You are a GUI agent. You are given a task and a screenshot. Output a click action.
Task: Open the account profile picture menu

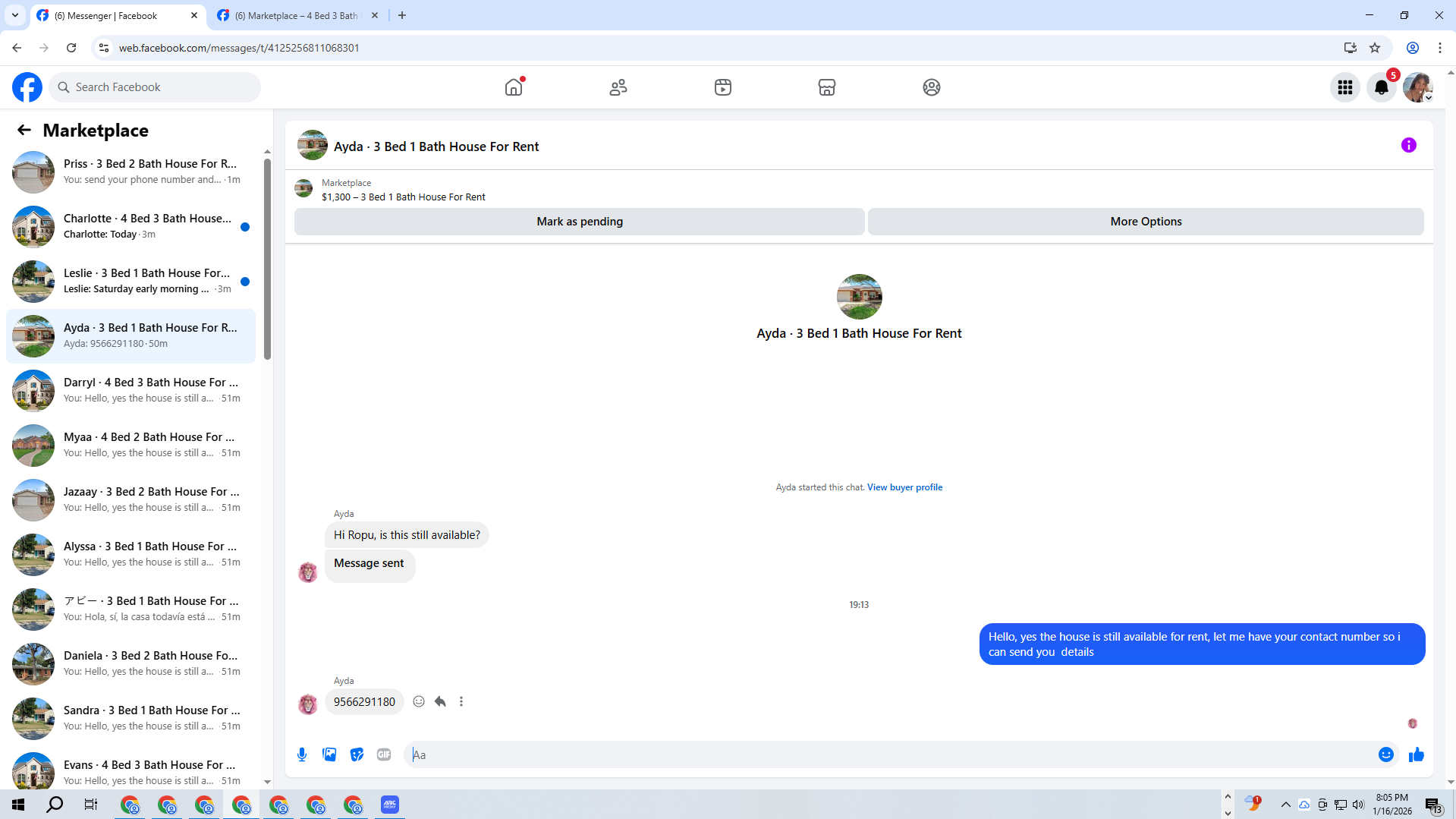[1418, 87]
